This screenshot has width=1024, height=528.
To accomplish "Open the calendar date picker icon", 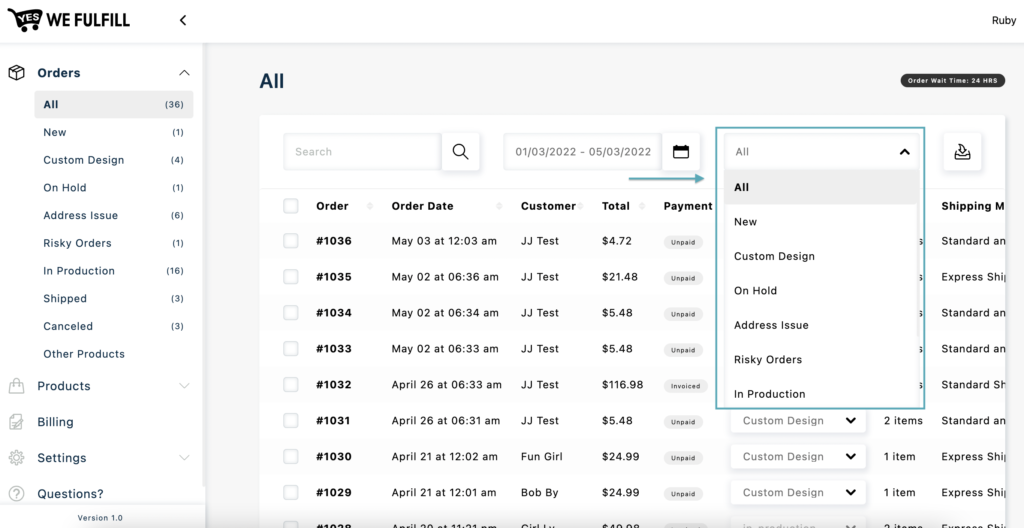I will coord(680,152).
